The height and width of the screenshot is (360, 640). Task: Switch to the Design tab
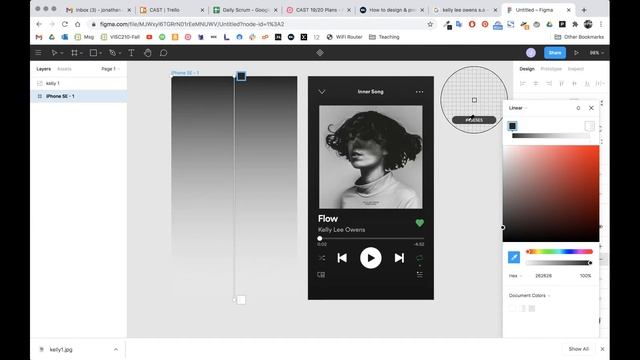(x=527, y=69)
